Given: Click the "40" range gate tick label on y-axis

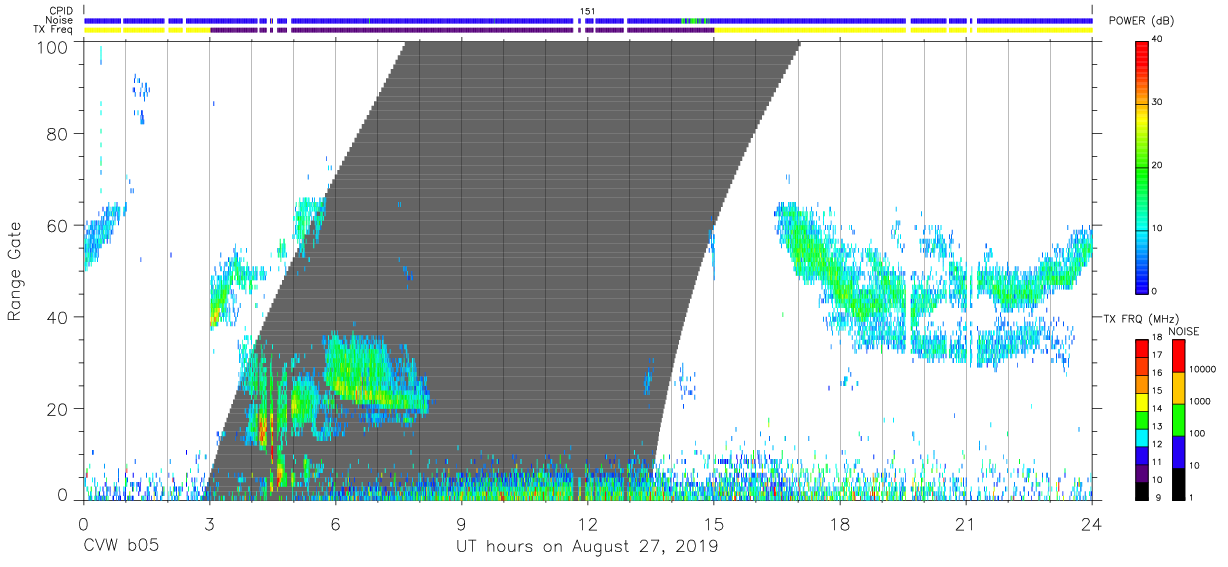Looking at the screenshot, I should tap(59, 317).
